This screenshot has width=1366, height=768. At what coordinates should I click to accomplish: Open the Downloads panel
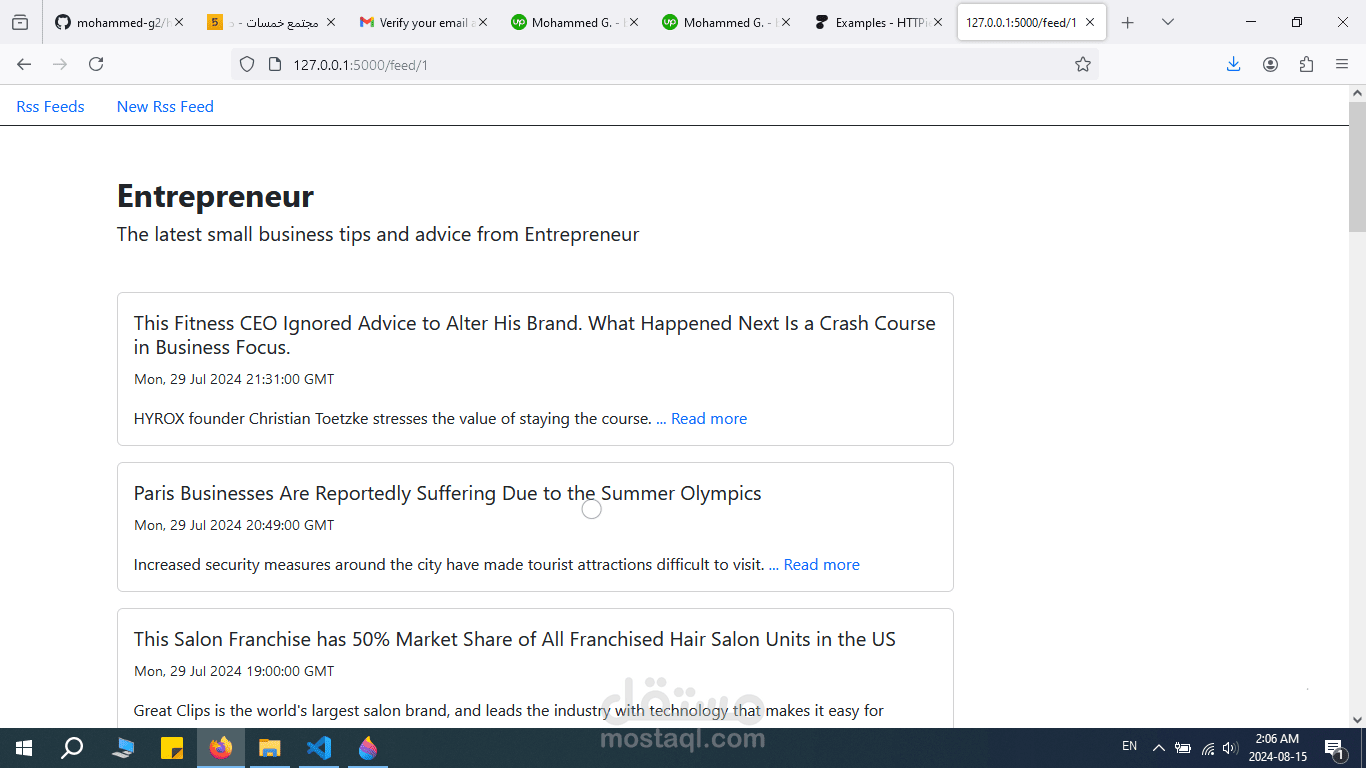tap(1233, 64)
